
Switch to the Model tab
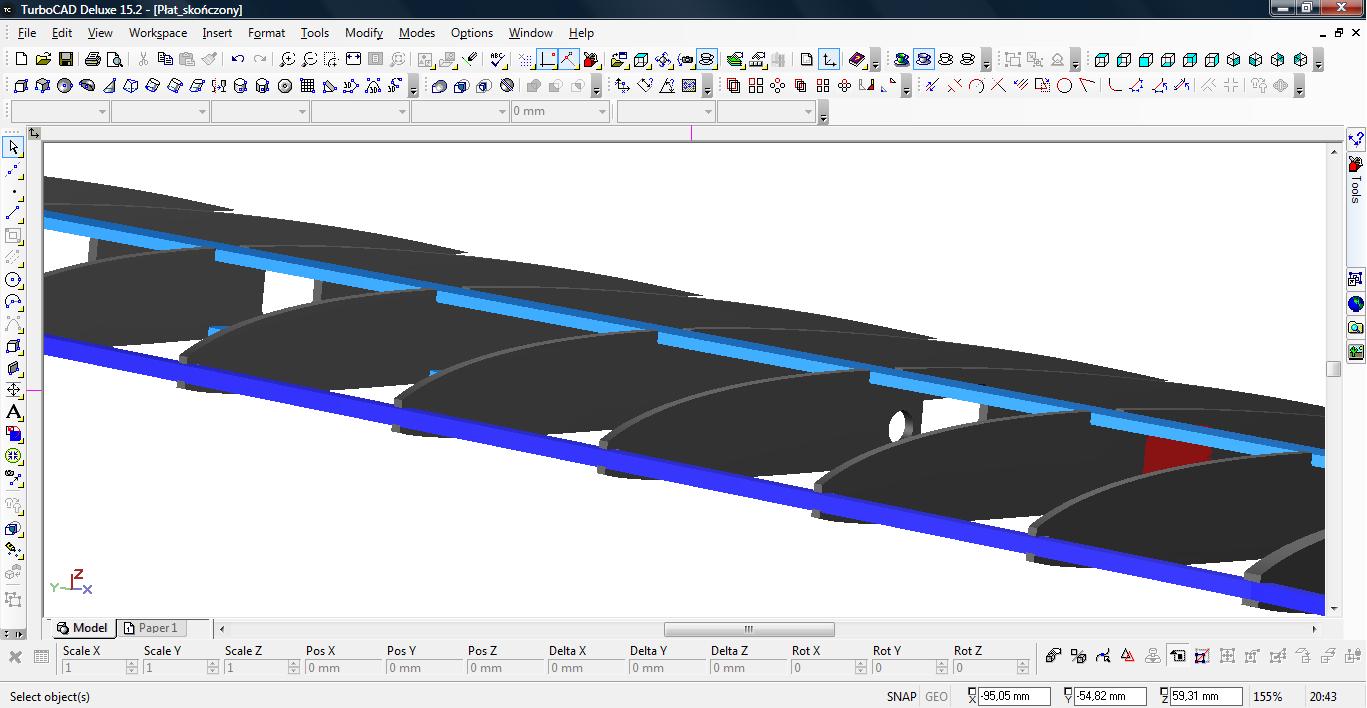tap(82, 628)
